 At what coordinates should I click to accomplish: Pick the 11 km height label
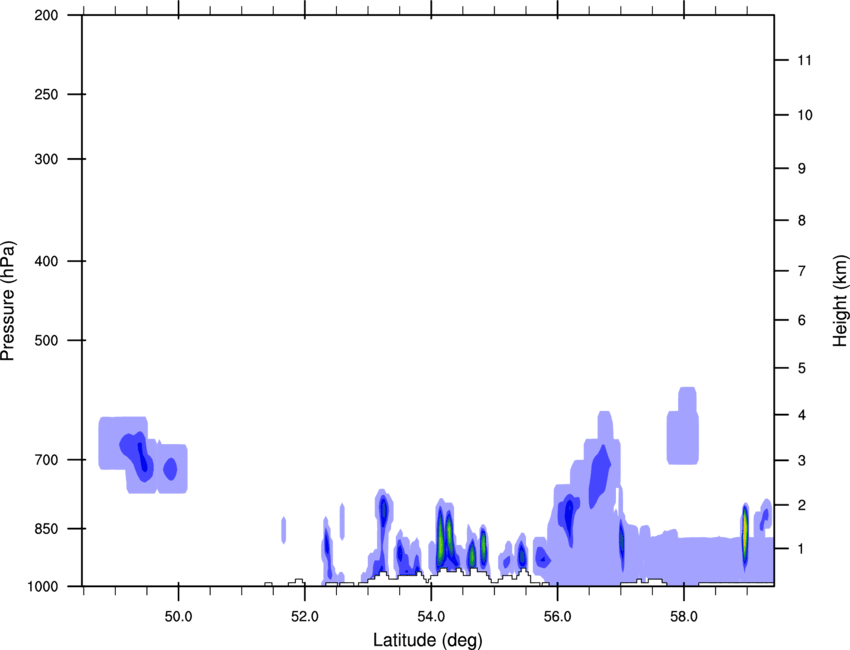(x=804, y=60)
